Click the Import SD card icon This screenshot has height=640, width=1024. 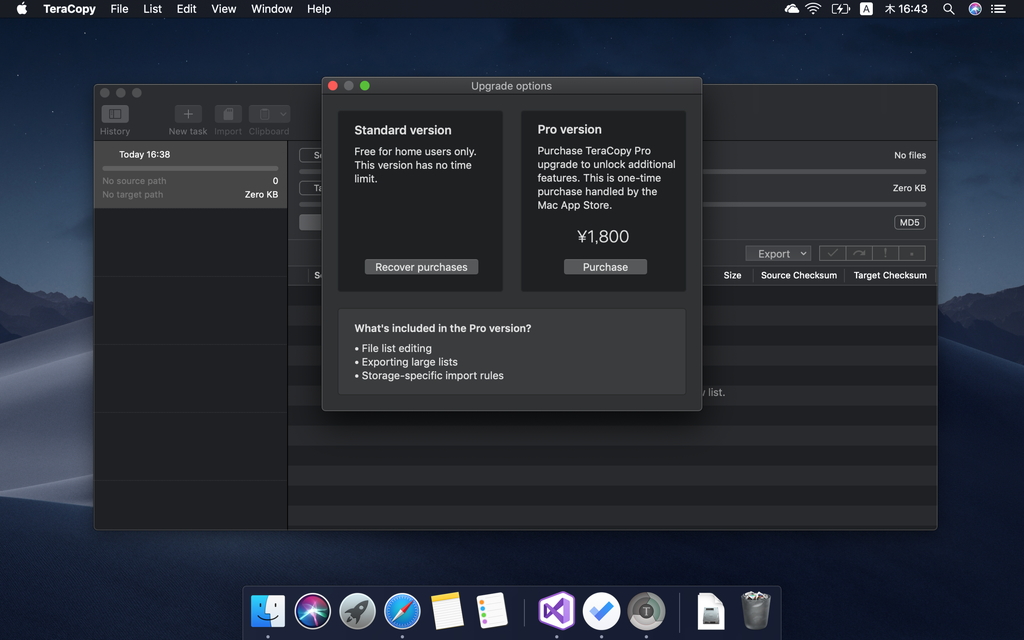point(228,114)
